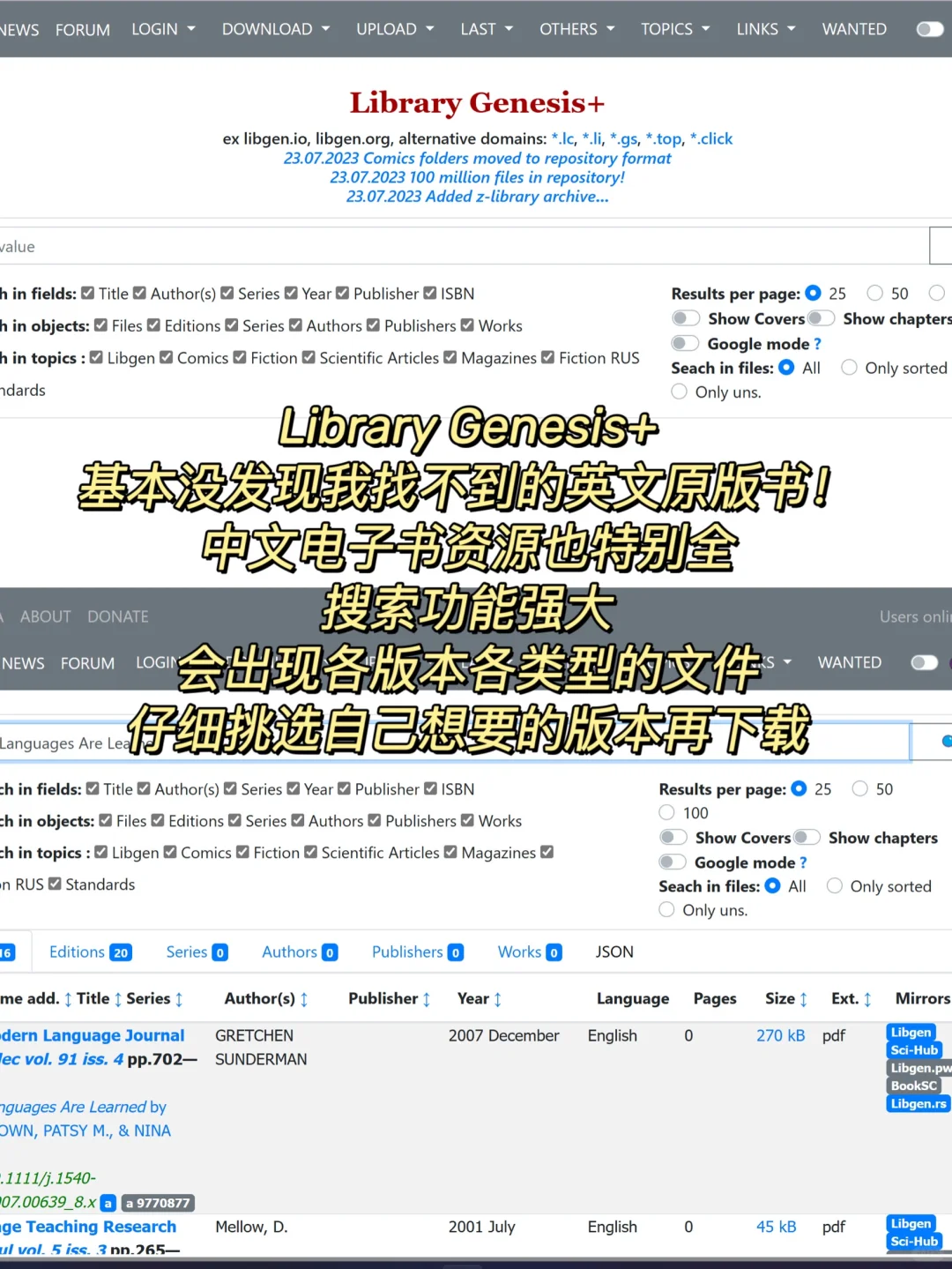
Task: Click the search value input field, upper screenshot
Action: [465, 246]
